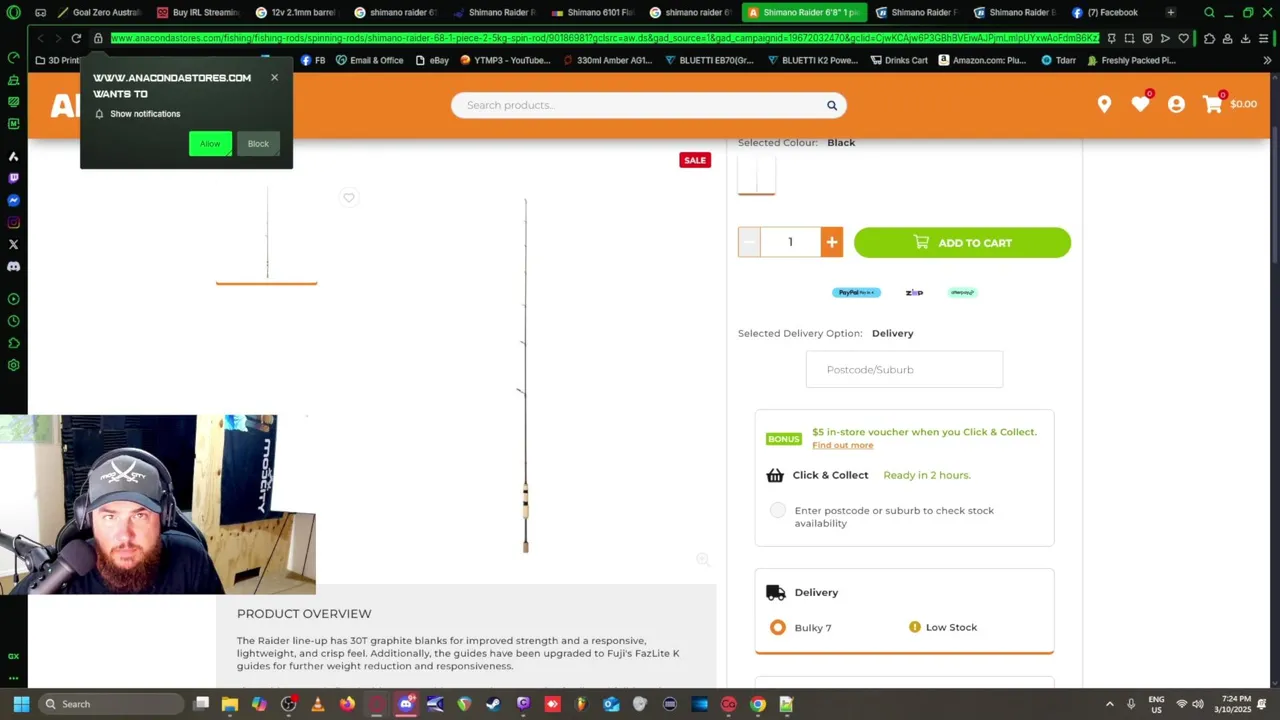Select the Bulky 7 delivery radio
The height and width of the screenshot is (720, 1280).
(x=777, y=627)
